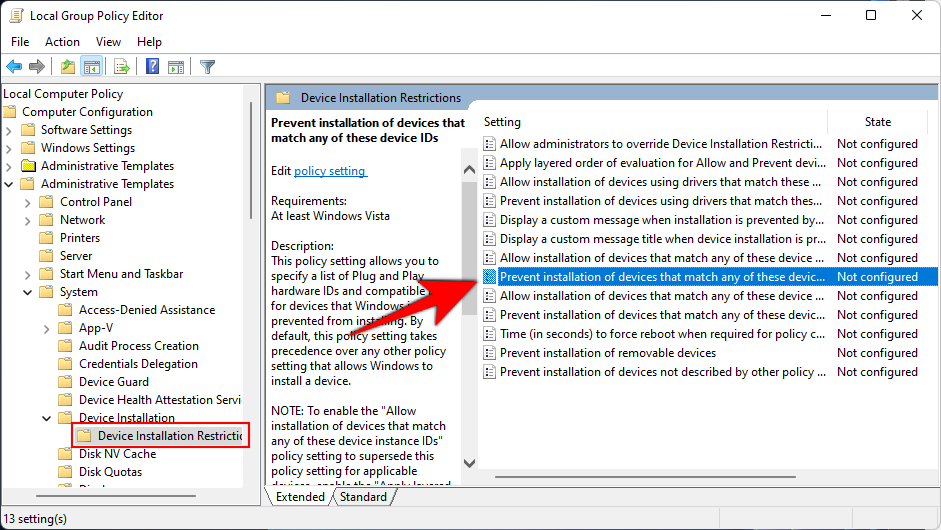Screen dimensions: 941x530
Task: Expand the Windows Settings node
Action: [x=8, y=148]
